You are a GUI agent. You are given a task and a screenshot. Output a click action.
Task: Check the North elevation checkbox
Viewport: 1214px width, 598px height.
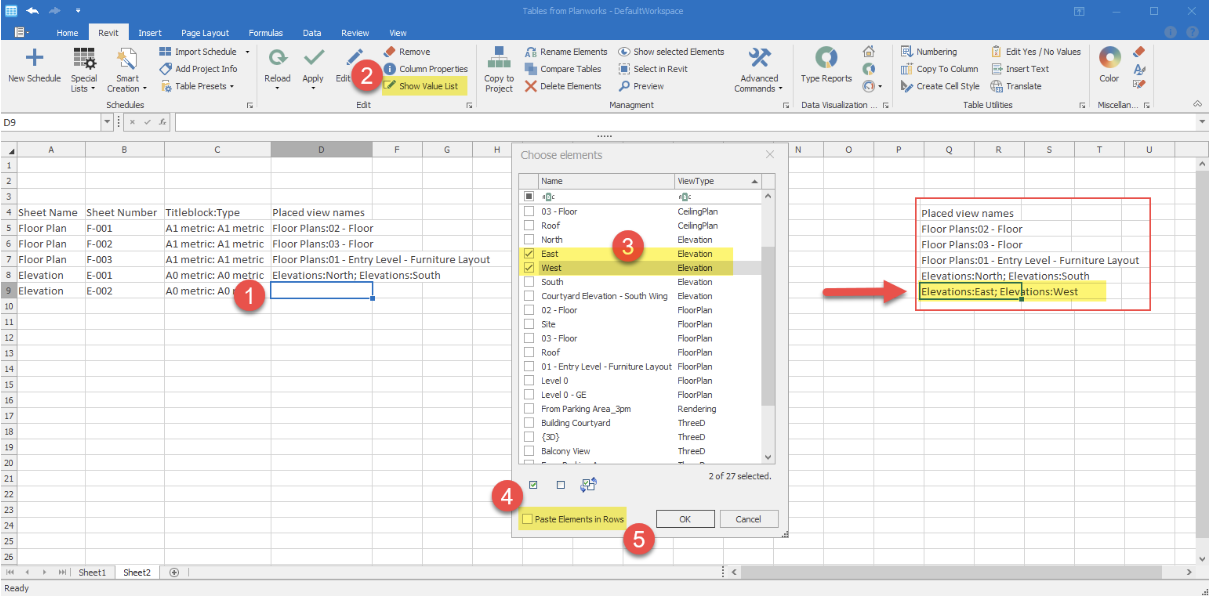point(530,240)
